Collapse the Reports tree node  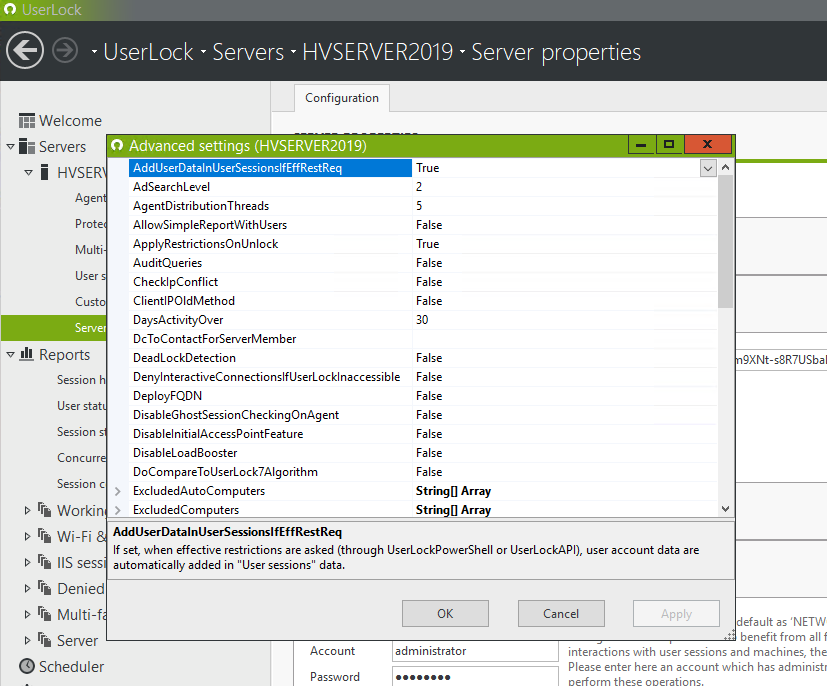pyautogui.click(x=11, y=354)
